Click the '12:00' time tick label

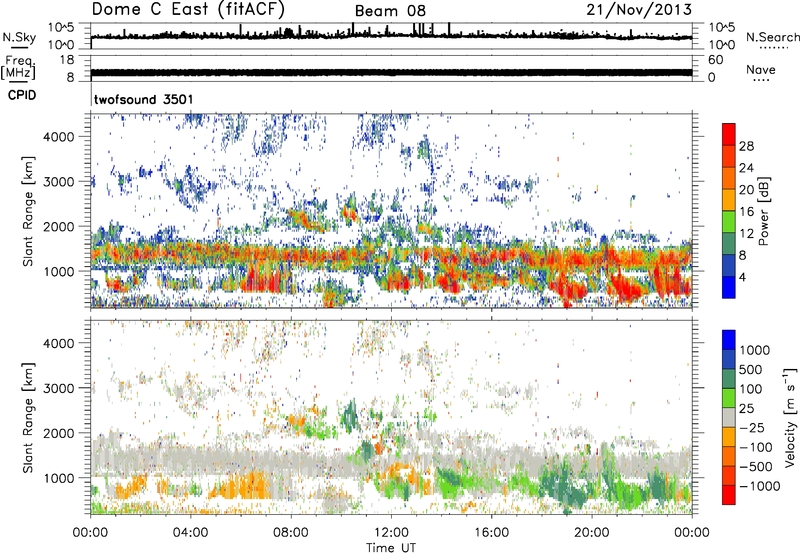[391, 533]
